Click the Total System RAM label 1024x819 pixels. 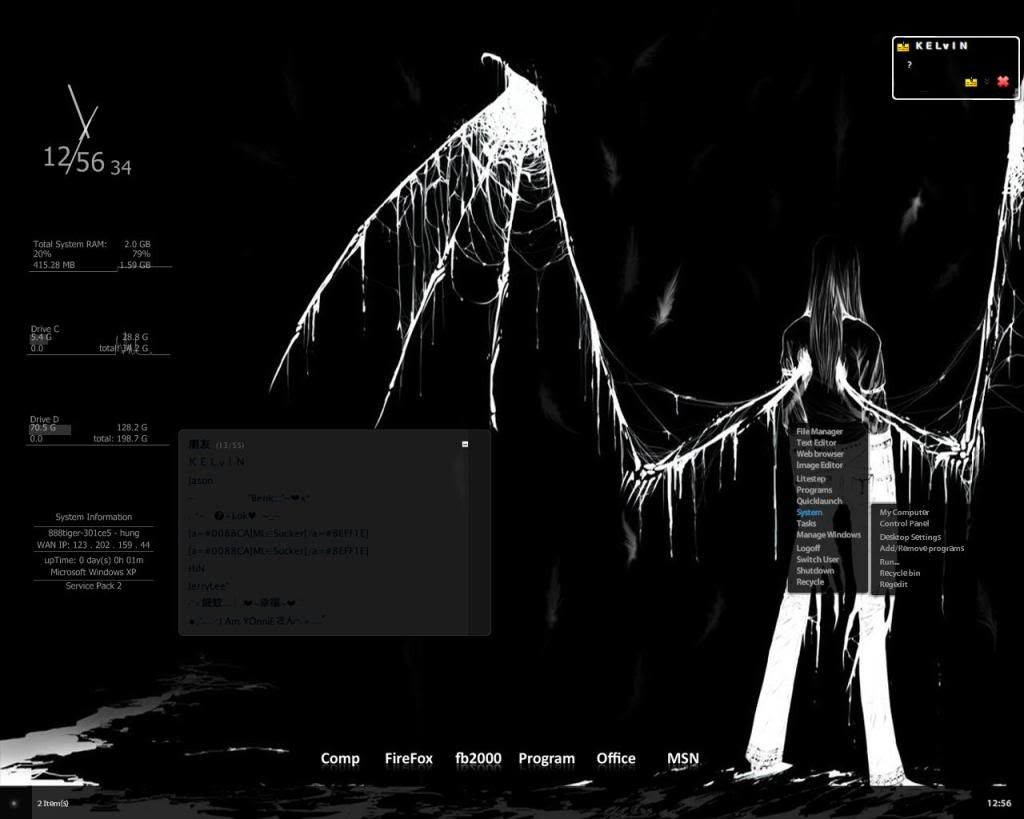click(70, 244)
